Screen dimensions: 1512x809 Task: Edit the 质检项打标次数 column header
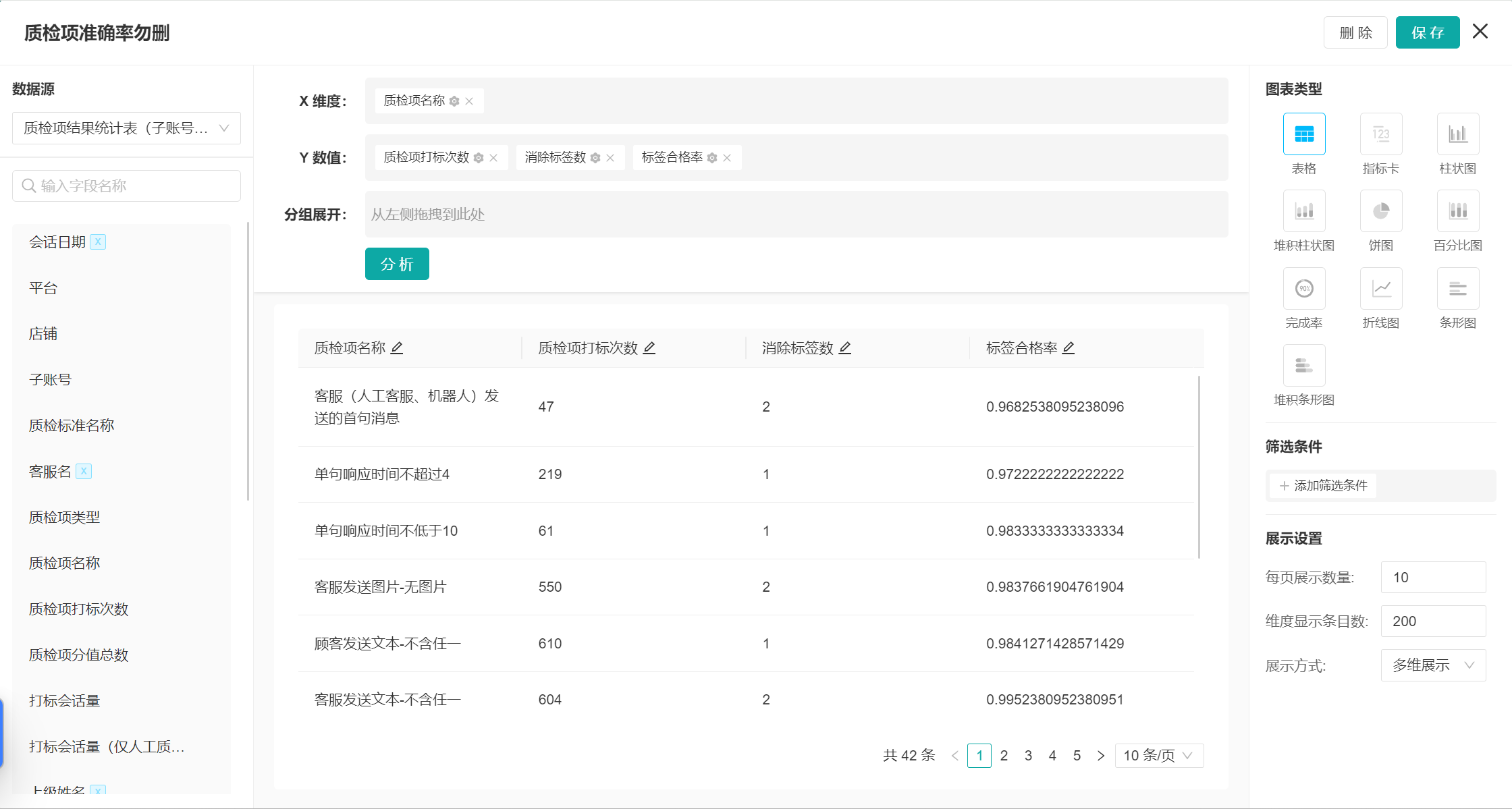point(649,347)
